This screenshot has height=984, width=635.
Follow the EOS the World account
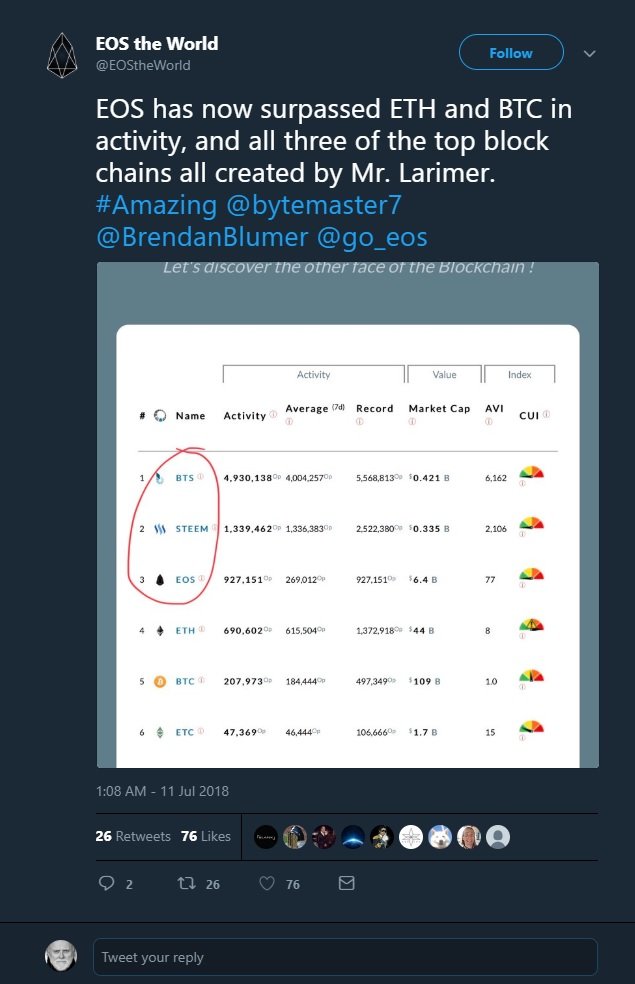511,52
